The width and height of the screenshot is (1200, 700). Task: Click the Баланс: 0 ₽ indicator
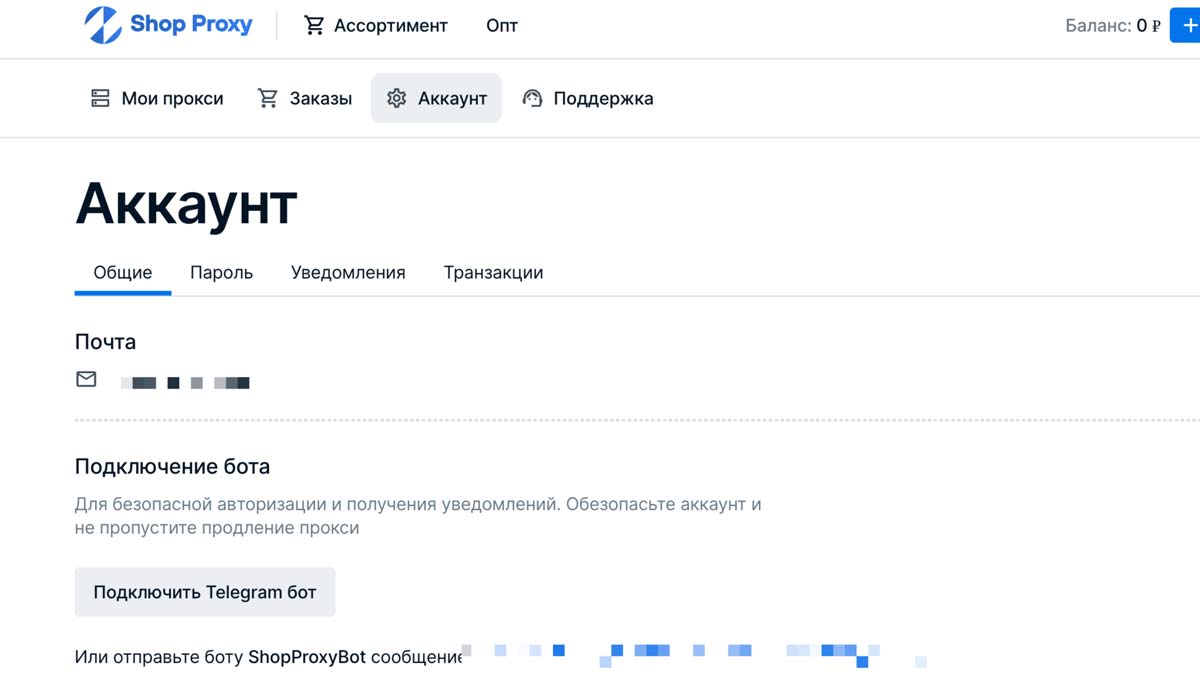coord(1112,26)
